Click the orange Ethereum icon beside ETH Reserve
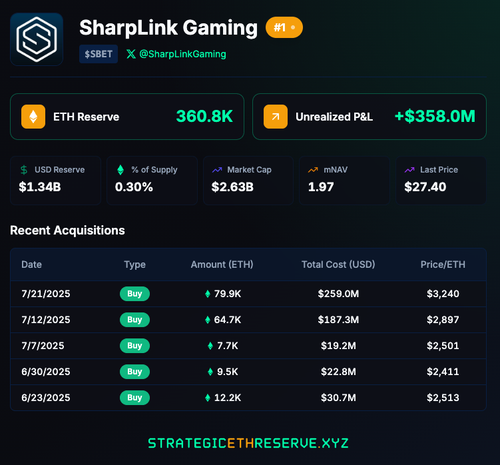The image size is (500, 465). (x=33, y=117)
